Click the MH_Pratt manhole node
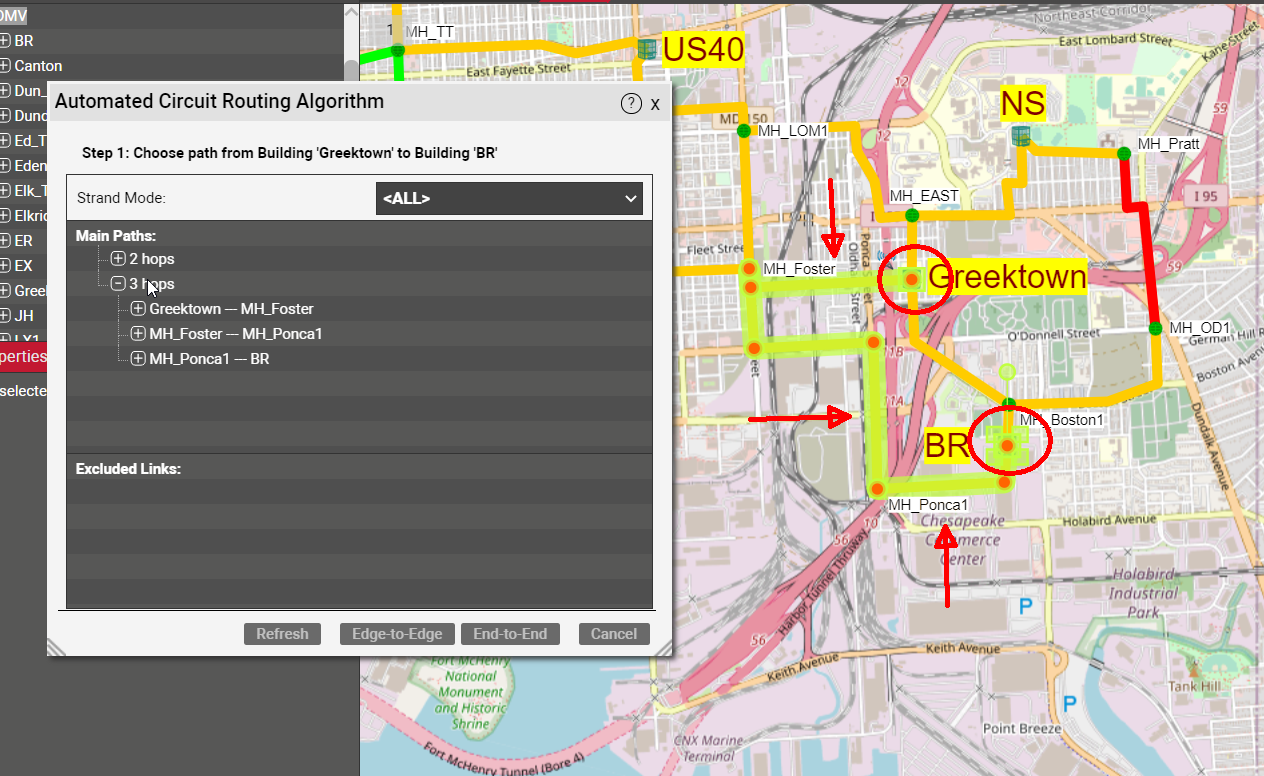Screen dimensions: 1264x776 [x=1125, y=153]
